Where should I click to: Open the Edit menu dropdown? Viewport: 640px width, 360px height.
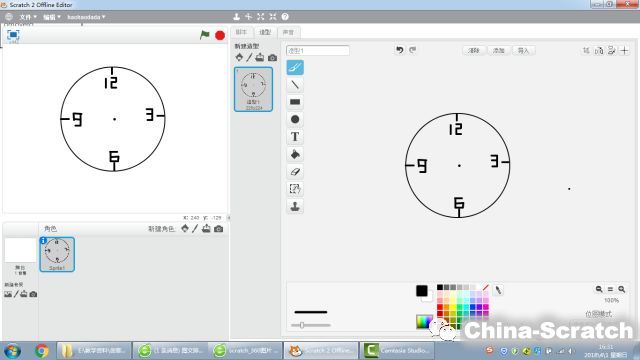(52, 17)
